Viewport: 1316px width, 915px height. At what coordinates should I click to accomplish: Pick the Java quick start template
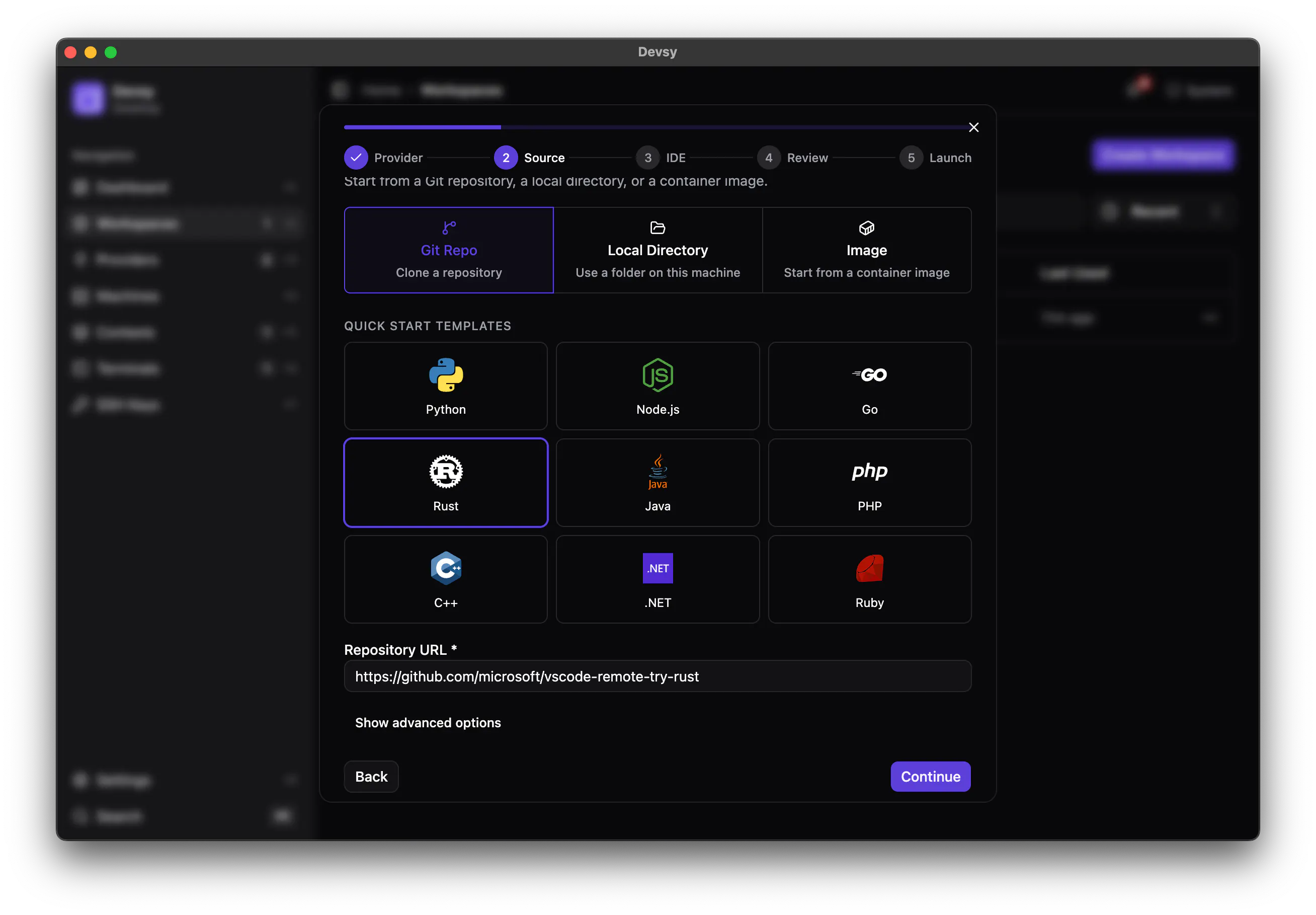point(657,483)
